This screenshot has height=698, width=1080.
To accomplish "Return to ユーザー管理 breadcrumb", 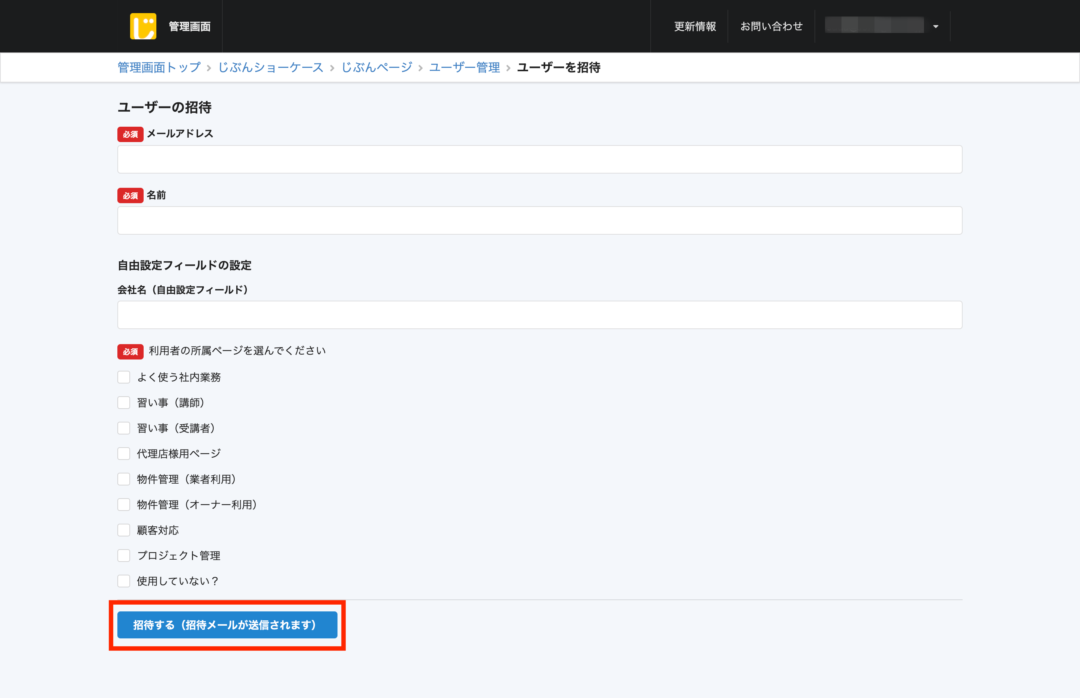I will point(464,67).
